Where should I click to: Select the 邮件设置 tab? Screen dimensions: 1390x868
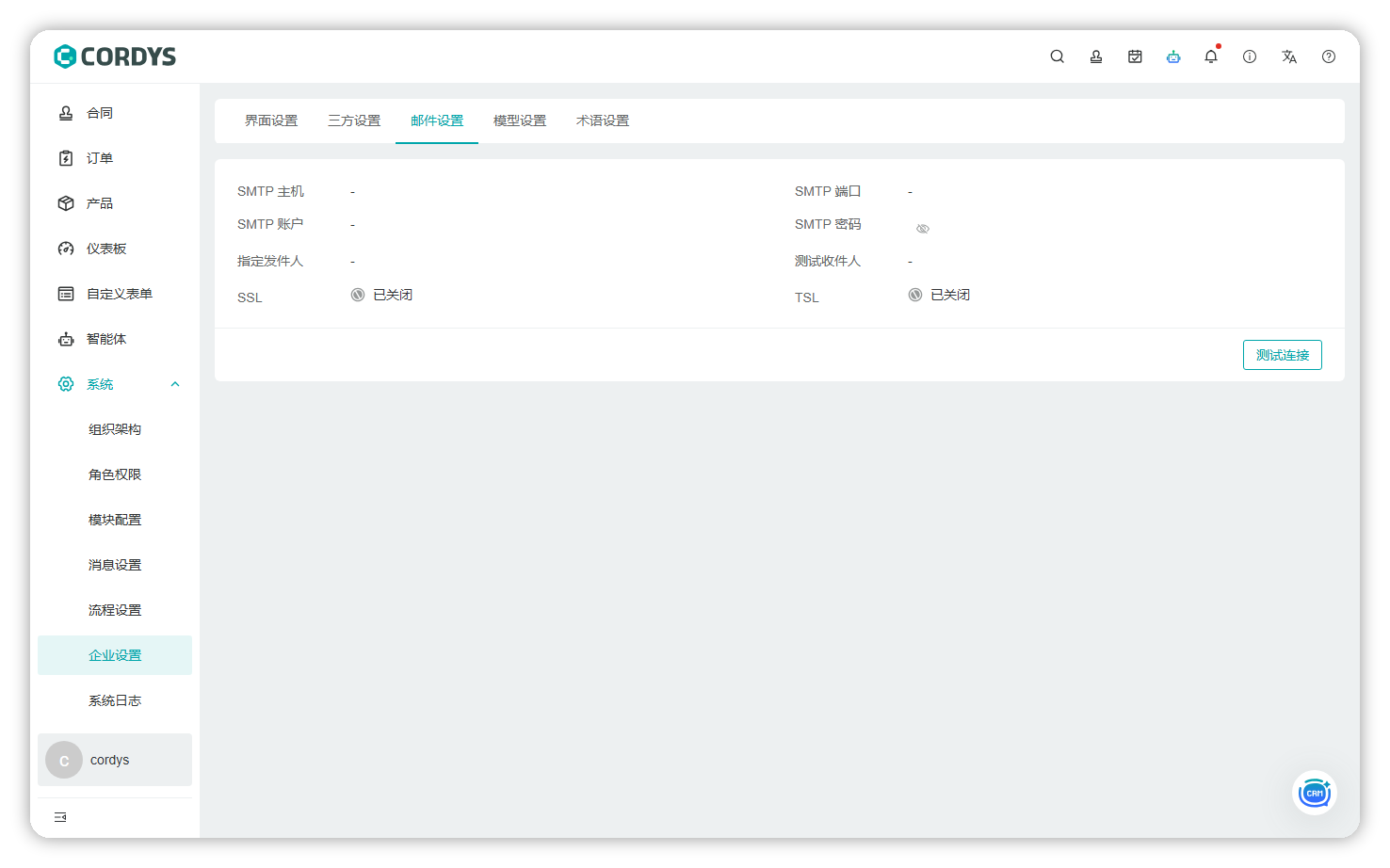pyautogui.click(x=437, y=121)
